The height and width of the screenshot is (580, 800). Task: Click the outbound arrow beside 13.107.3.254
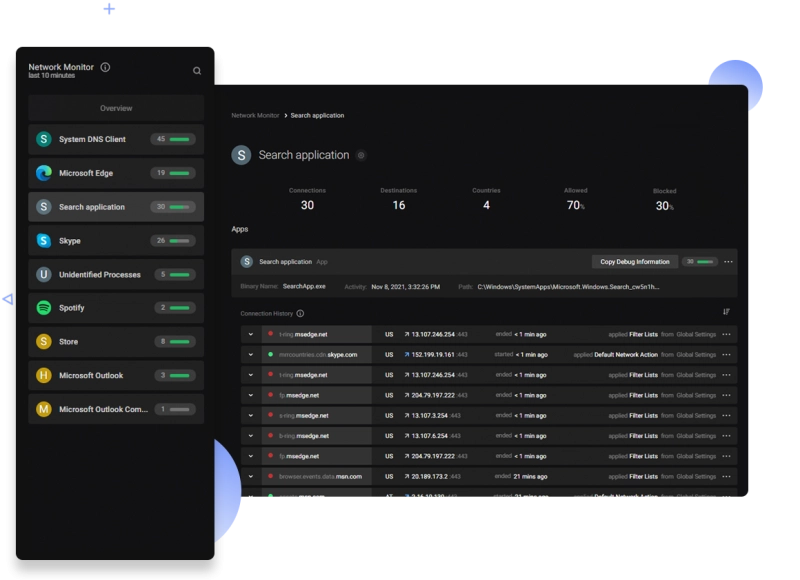[x=407, y=416]
